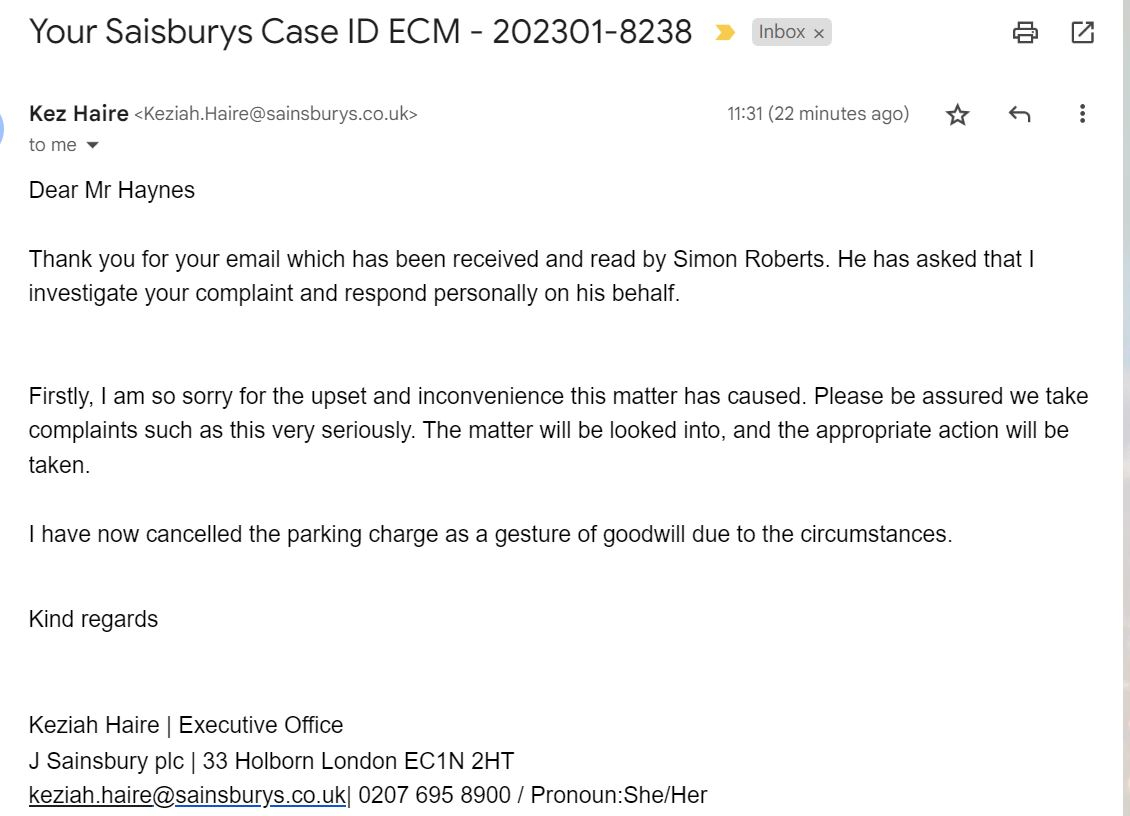Reply using the arrow icon

click(x=1019, y=114)
